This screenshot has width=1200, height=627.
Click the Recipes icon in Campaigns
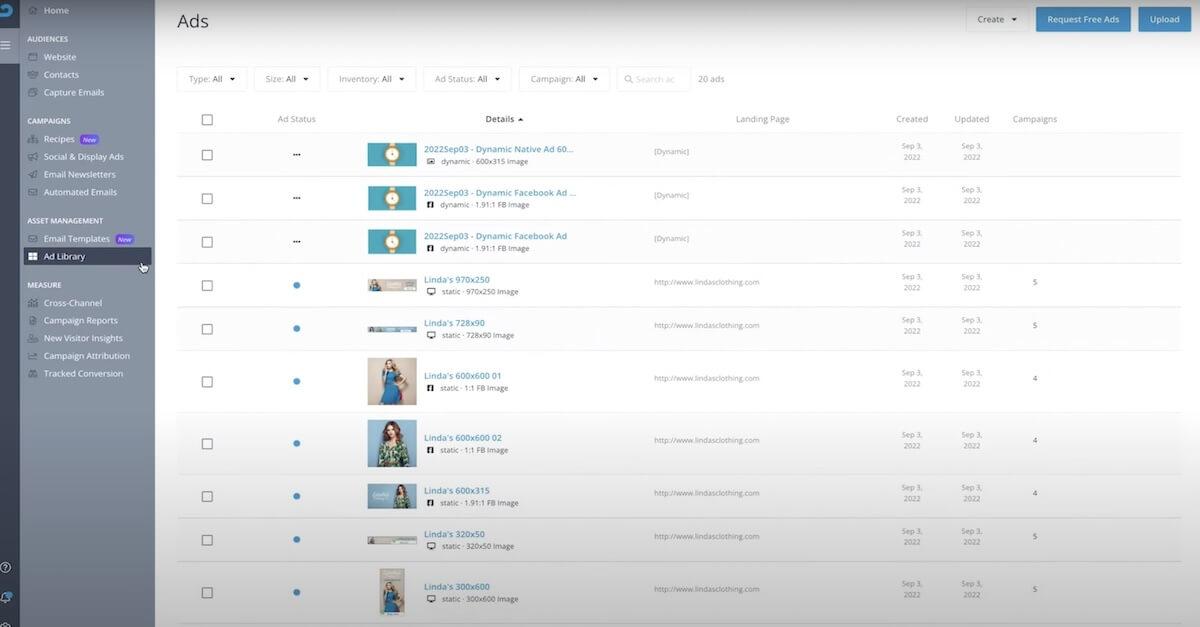point(33,139)
